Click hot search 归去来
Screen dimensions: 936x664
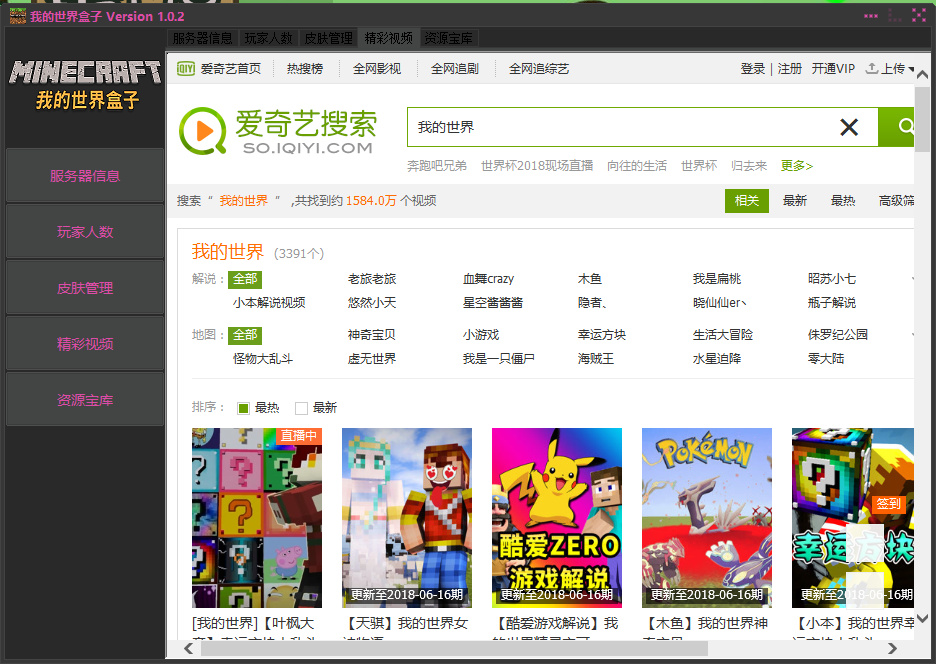tap(749, 165)
